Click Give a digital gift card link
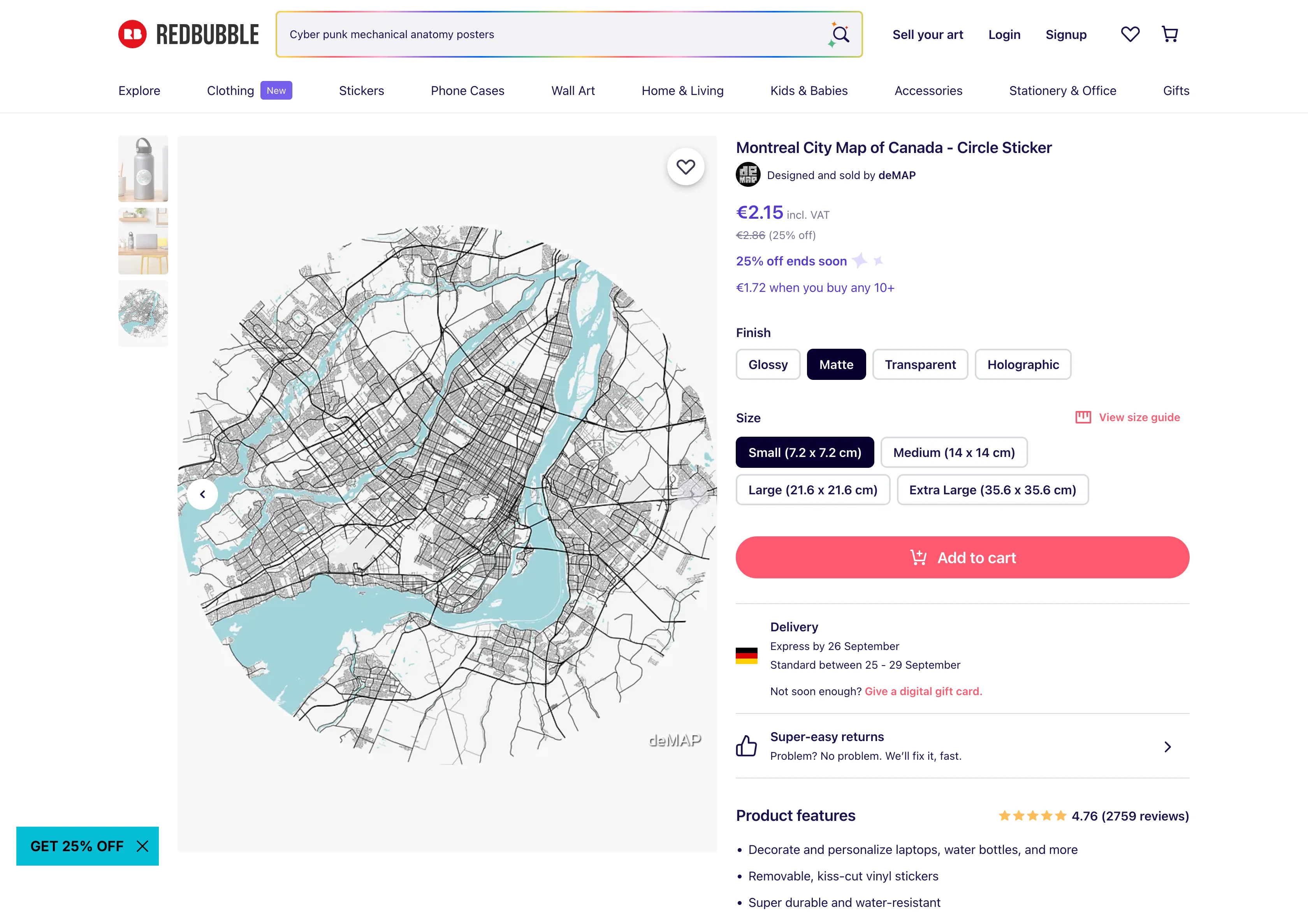 pyautogui.click(x=923, y=691)
